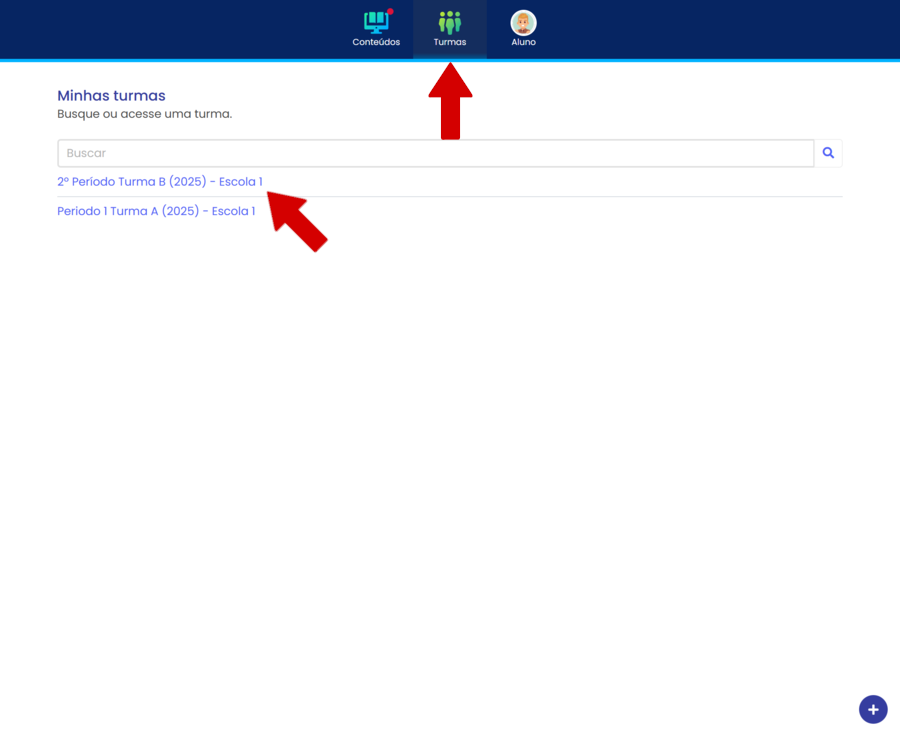The width and height of the screenshot is (900, 736).
Task: Click the Minhas turmas heading
Action: [111, 96]
